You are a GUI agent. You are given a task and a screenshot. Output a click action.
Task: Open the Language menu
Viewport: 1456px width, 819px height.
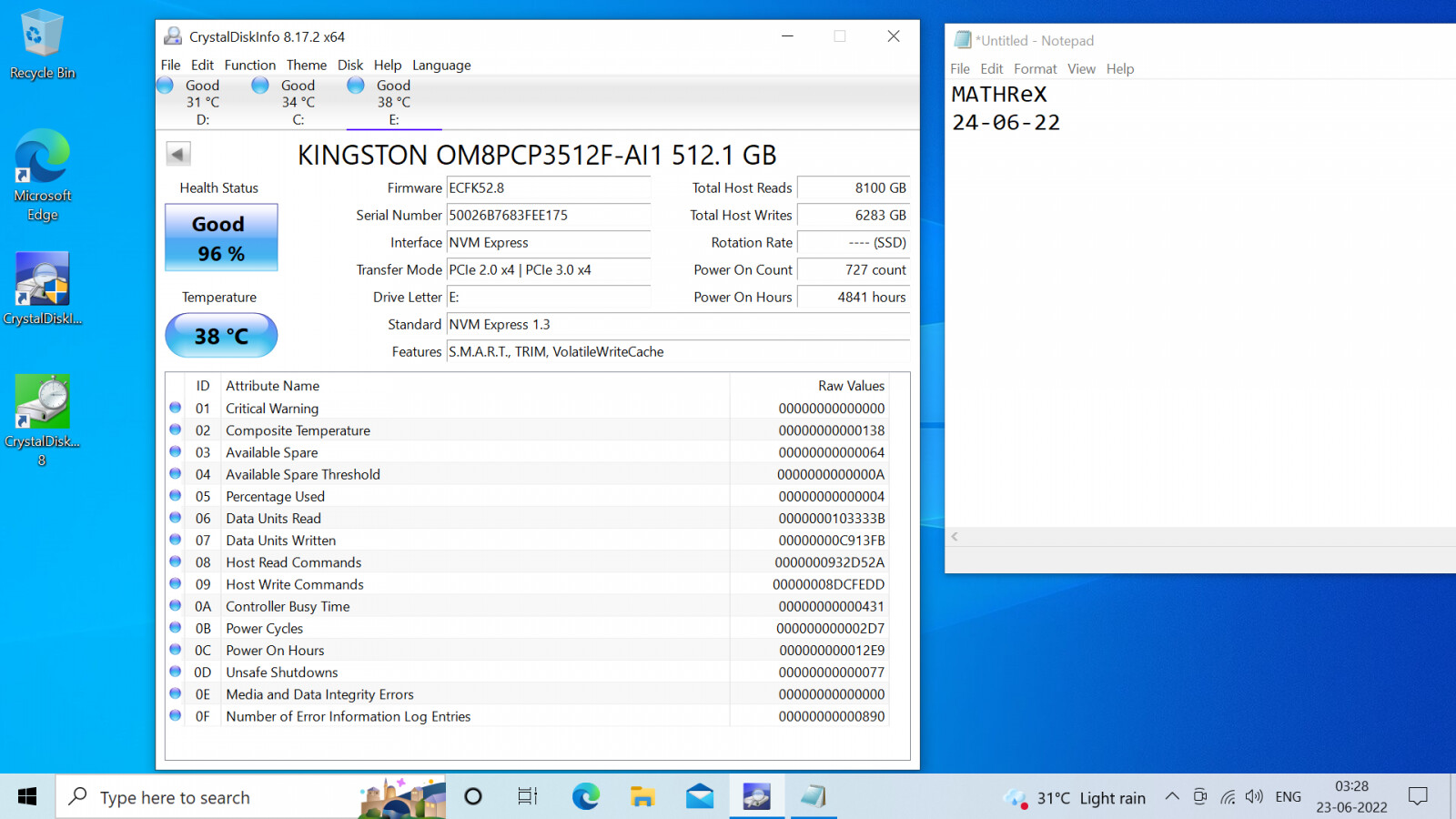coord(441,65)
